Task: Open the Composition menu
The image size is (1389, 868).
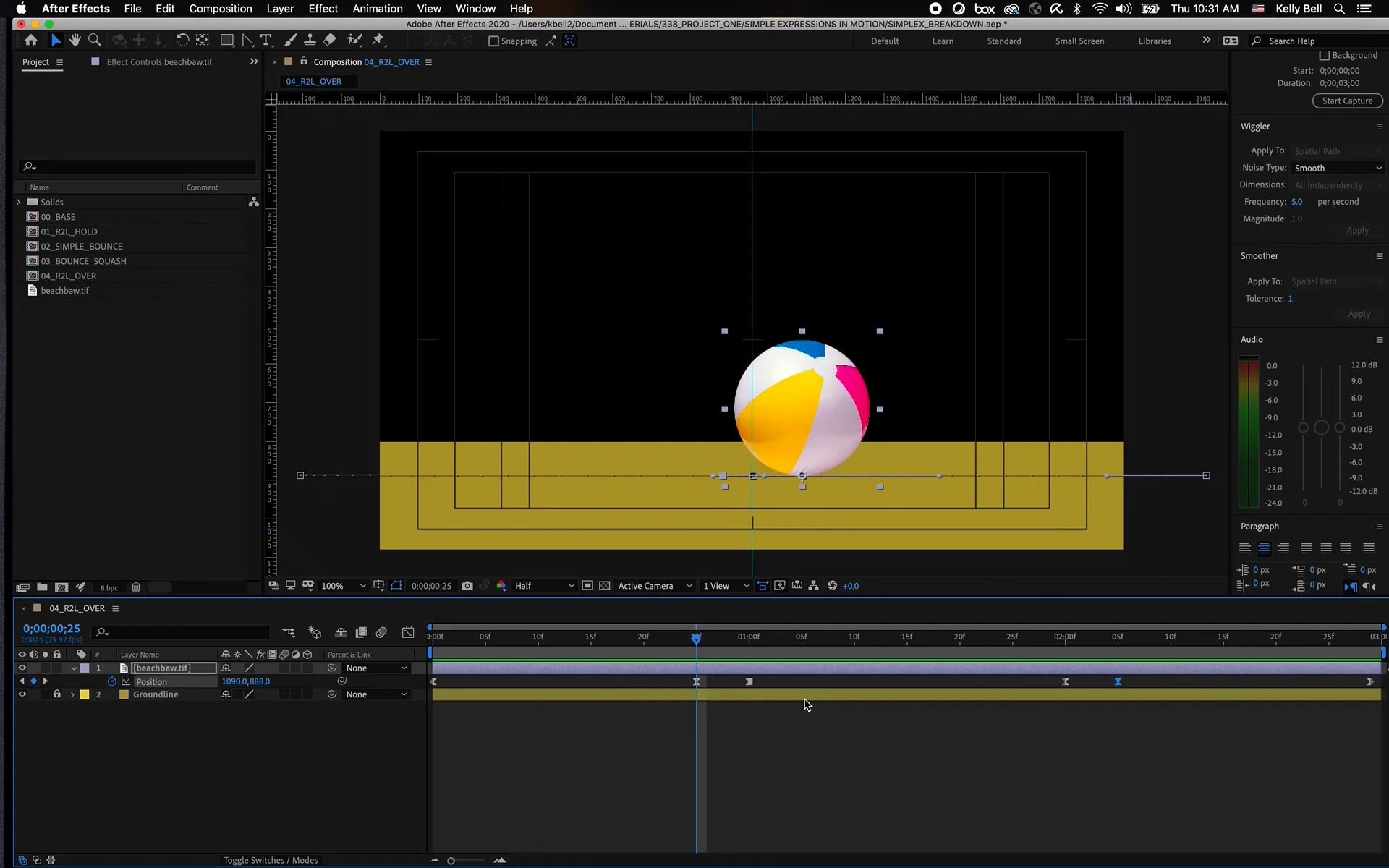Action: coord(220,9)
